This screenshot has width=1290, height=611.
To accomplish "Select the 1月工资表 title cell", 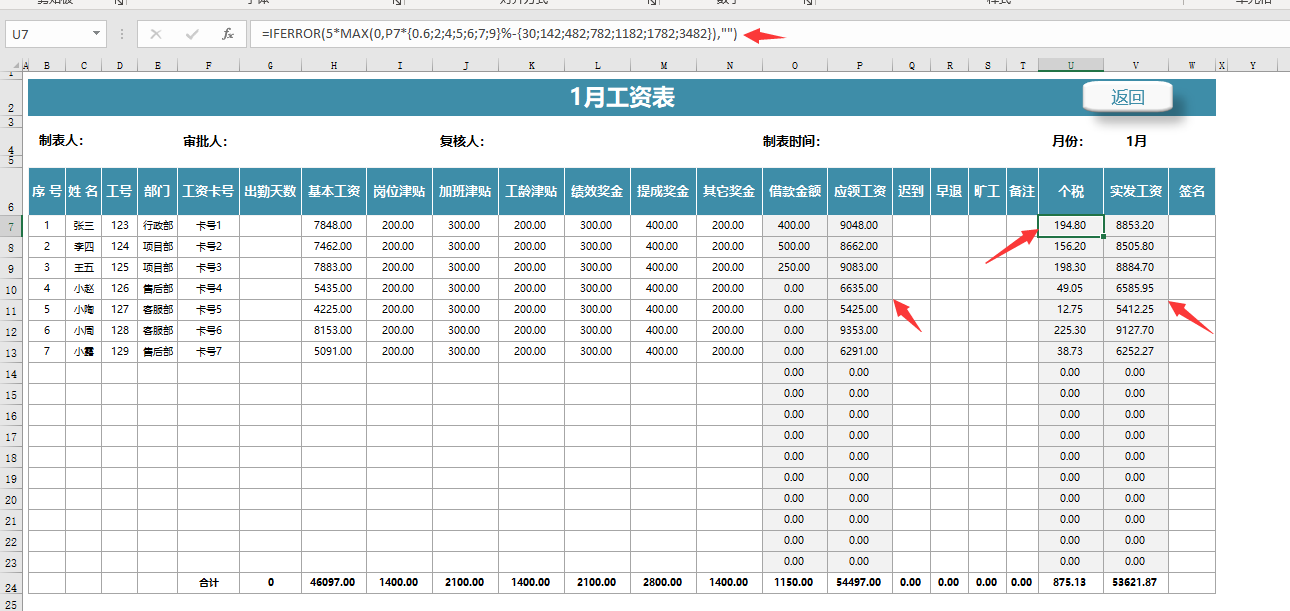I will click(622, 98).
